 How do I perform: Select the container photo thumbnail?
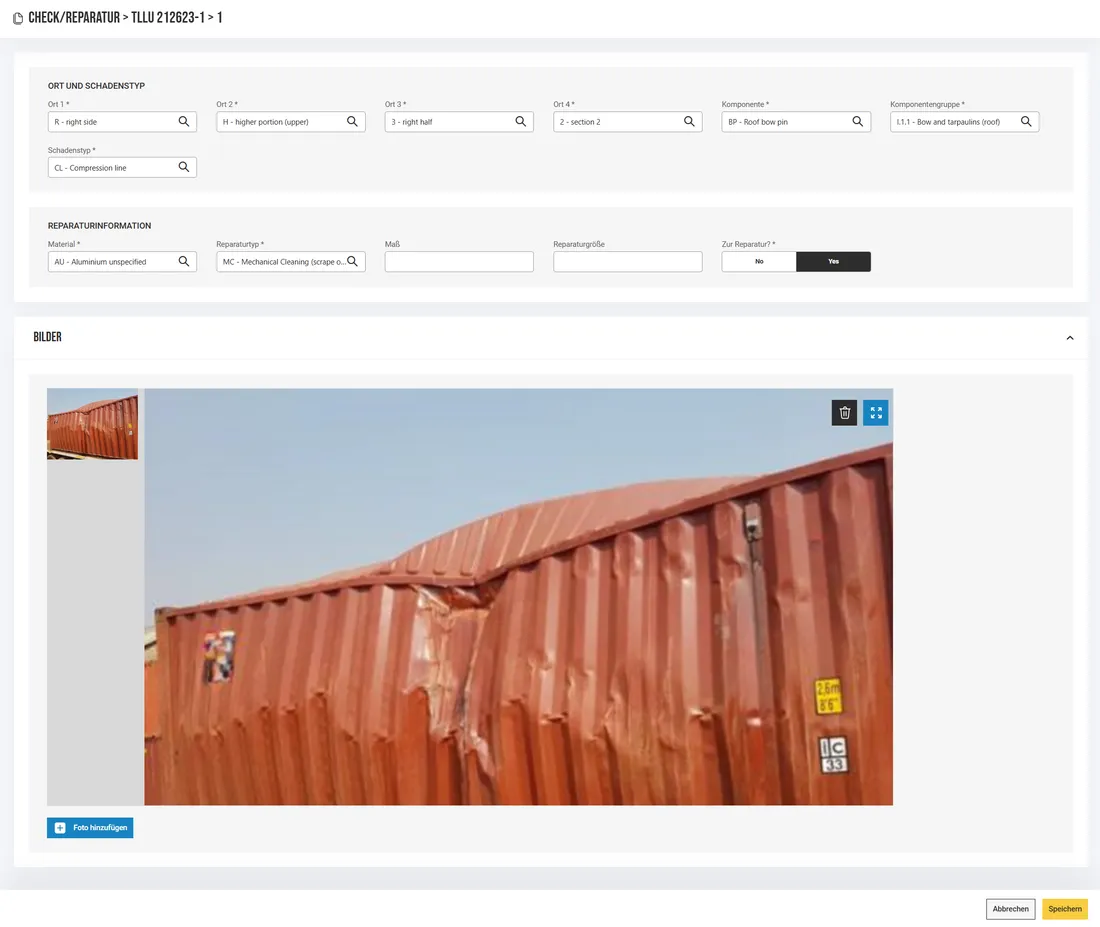(x=93, y=424)
